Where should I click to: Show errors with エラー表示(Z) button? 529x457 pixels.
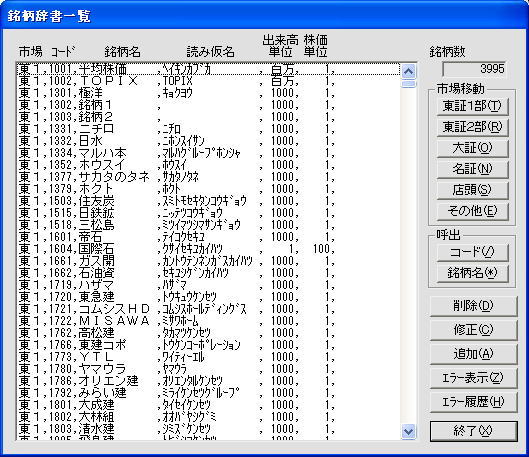pyautogui.click(x=473, y=378)
